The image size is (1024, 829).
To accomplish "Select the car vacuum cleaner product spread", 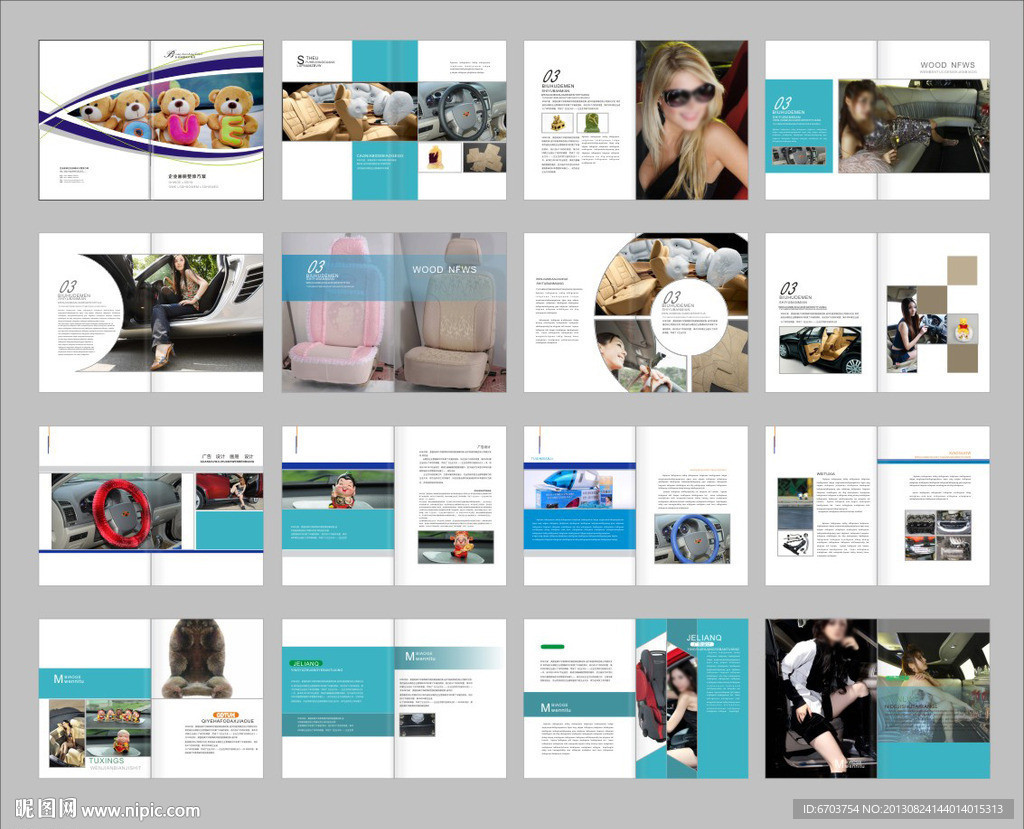I will pyautogui.click(x=635, y=506).
